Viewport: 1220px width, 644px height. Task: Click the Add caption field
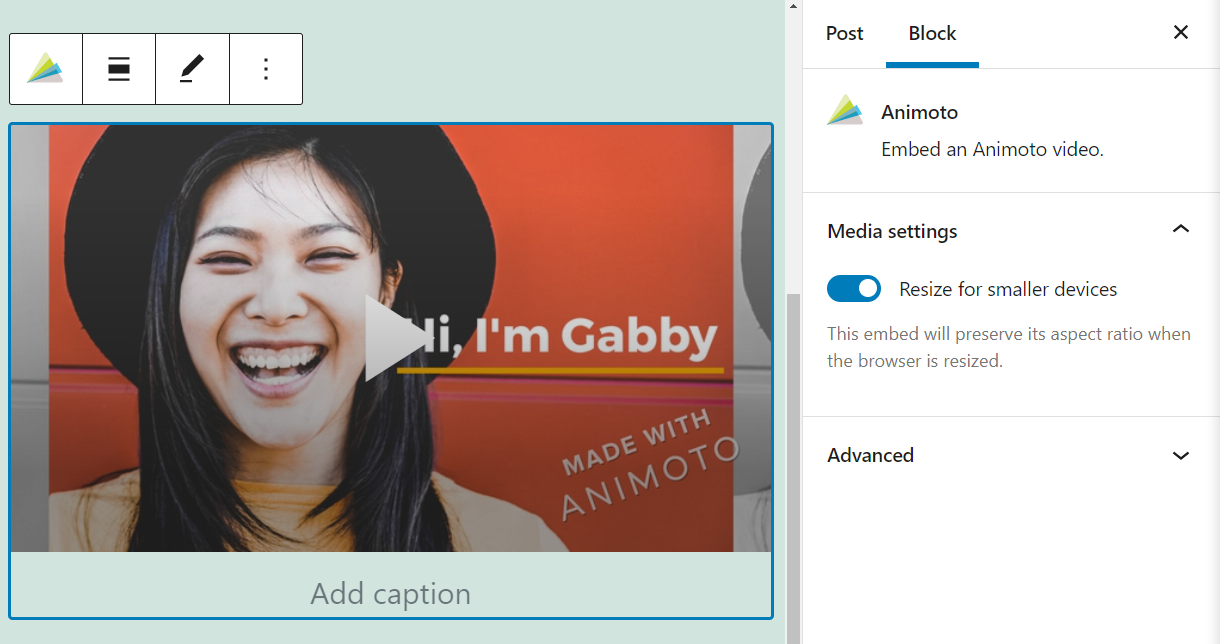click(x=390, y=593)
